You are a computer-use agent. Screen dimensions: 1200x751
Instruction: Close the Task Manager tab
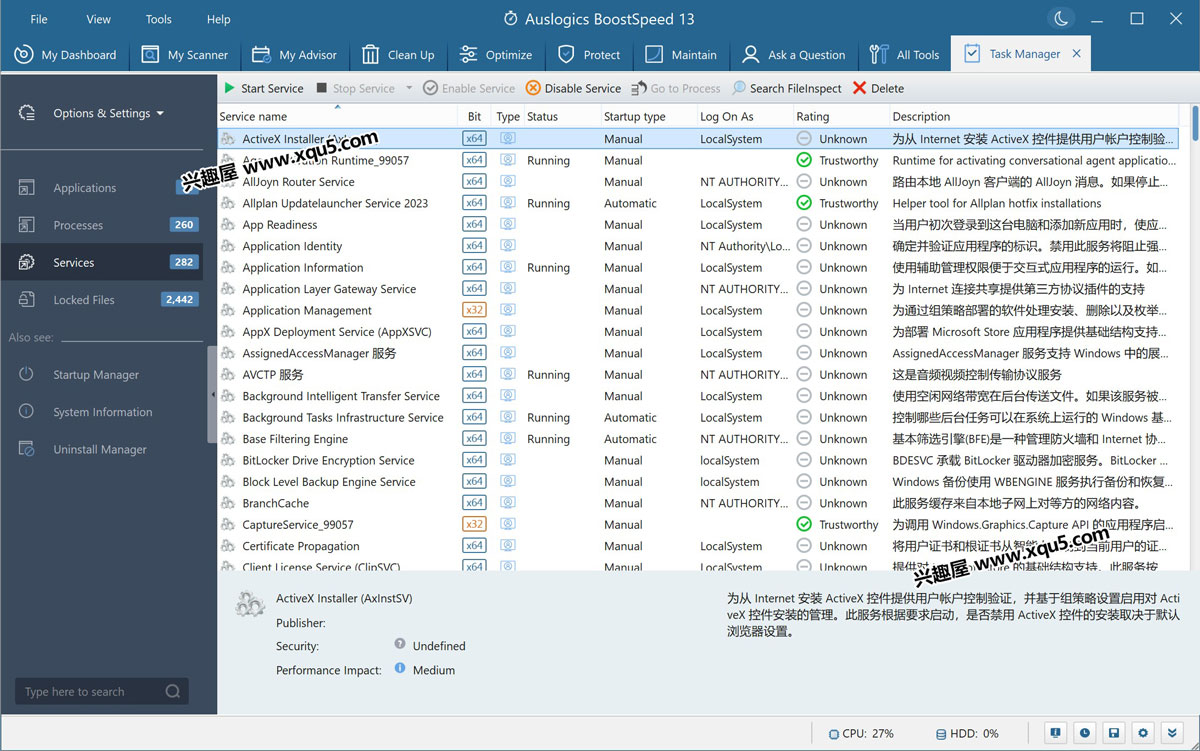click(1076, 54)
